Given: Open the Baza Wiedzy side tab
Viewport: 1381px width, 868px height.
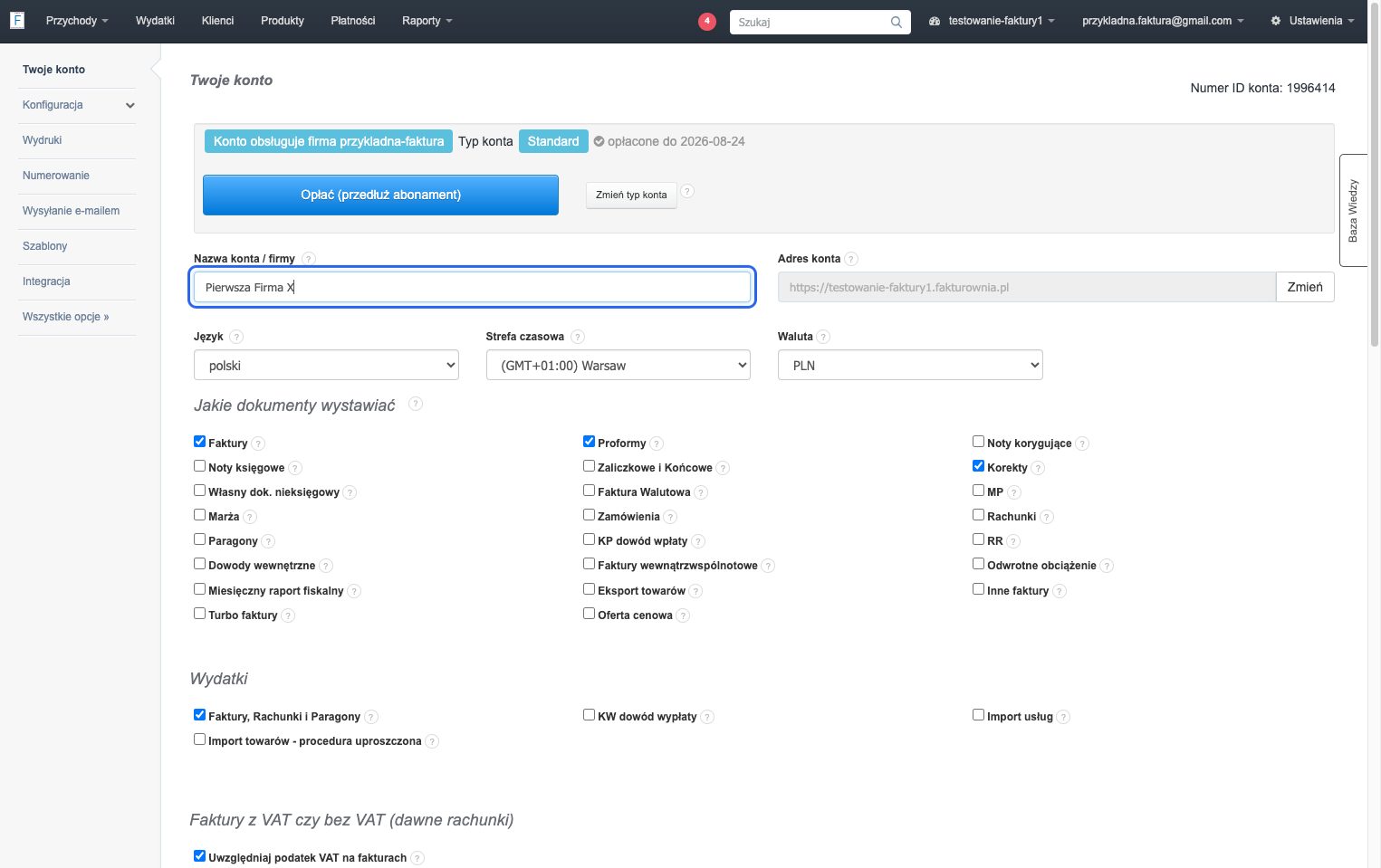Looking at the screenshot, I should click(x=1353, y=210).
